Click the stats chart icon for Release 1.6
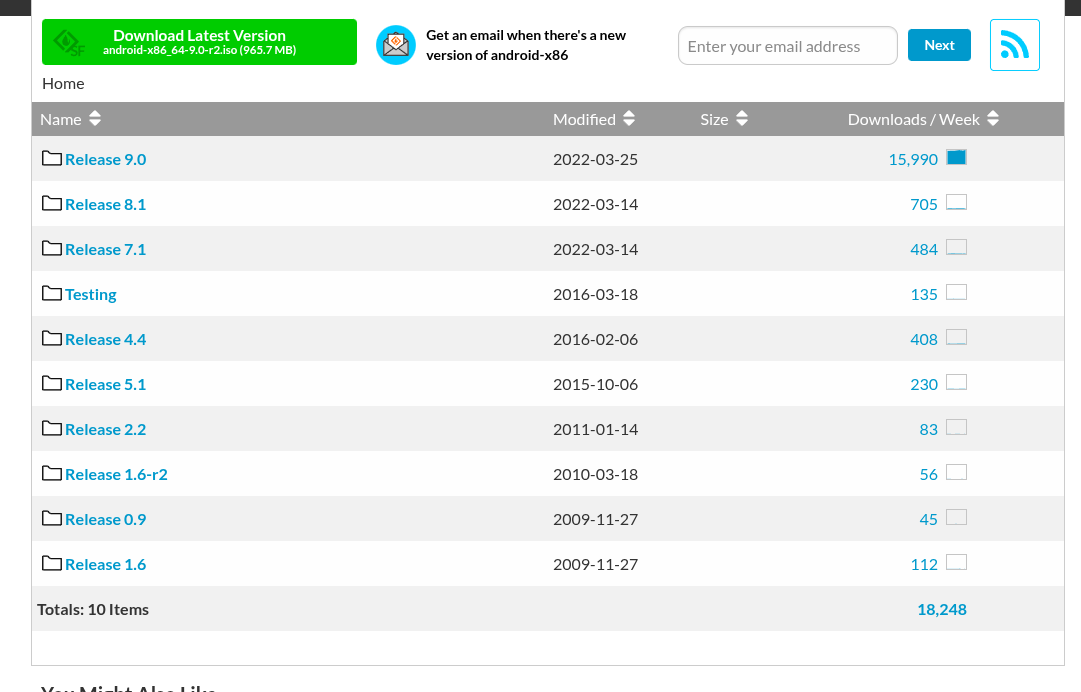Viewport: 1081px width, 692px height. click(956, 563)
